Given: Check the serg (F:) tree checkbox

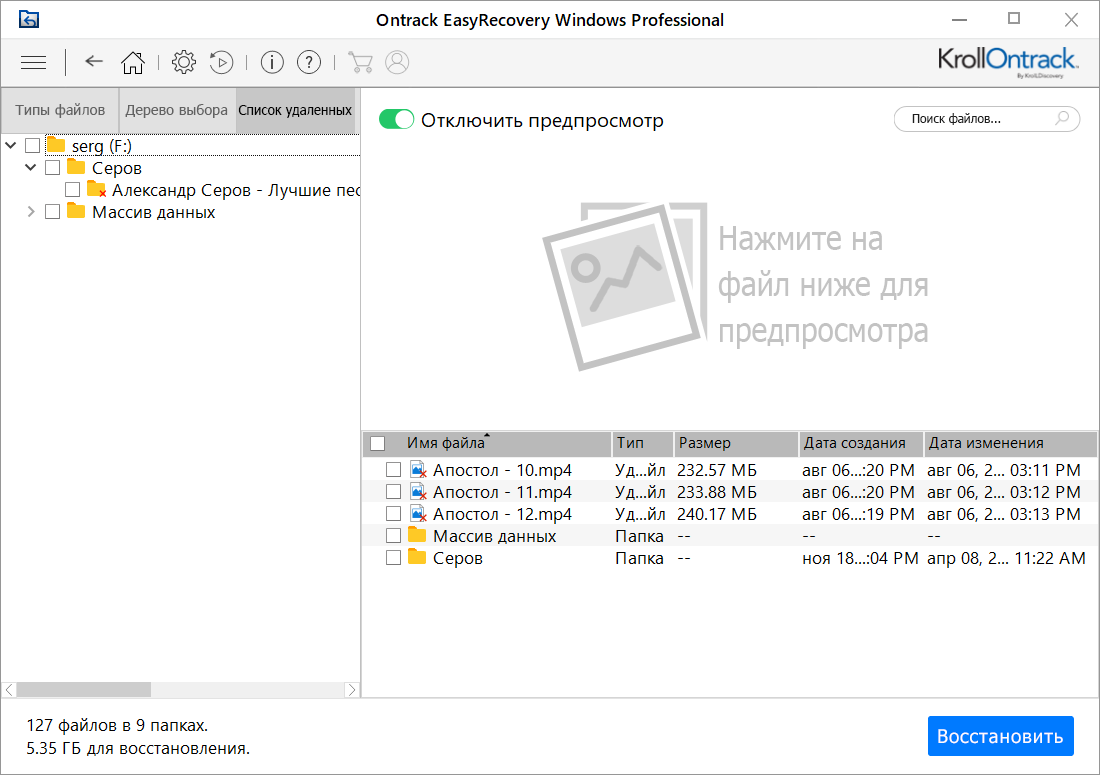Looking at the screenshot, I should (x=32, y=146).
